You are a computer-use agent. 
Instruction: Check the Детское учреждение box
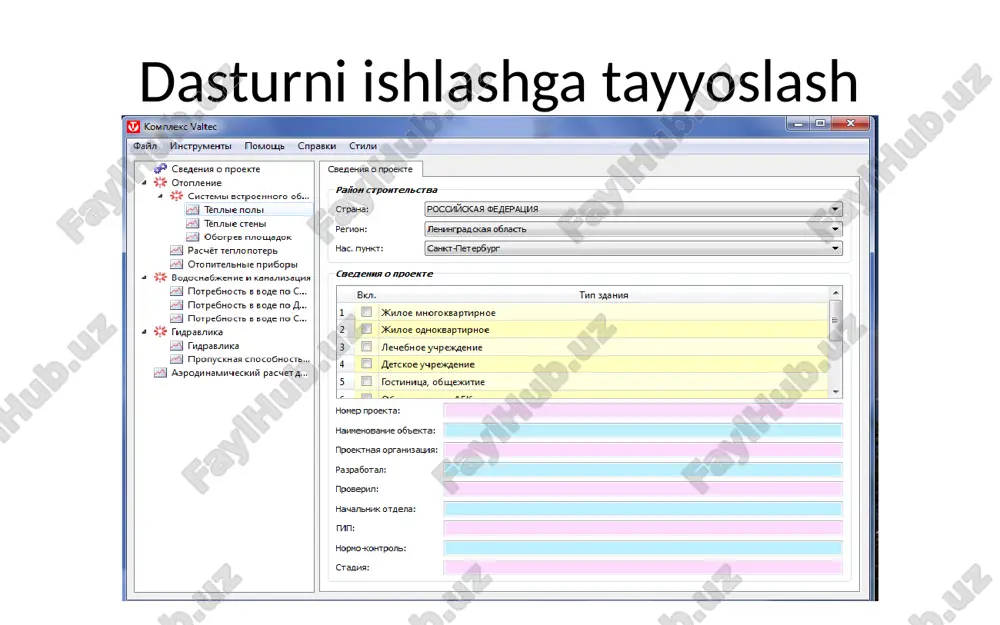tap(366, 364)
